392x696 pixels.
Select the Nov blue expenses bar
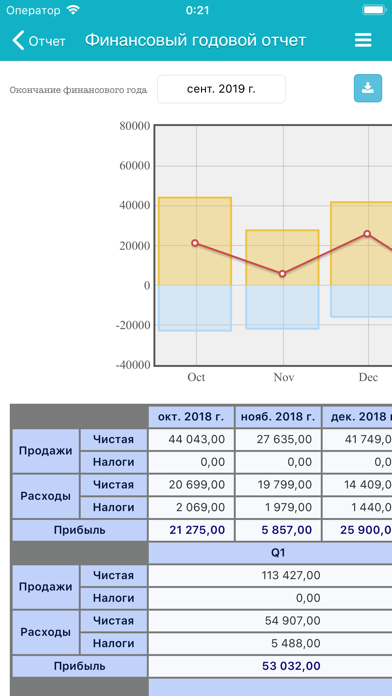(282, 307)
